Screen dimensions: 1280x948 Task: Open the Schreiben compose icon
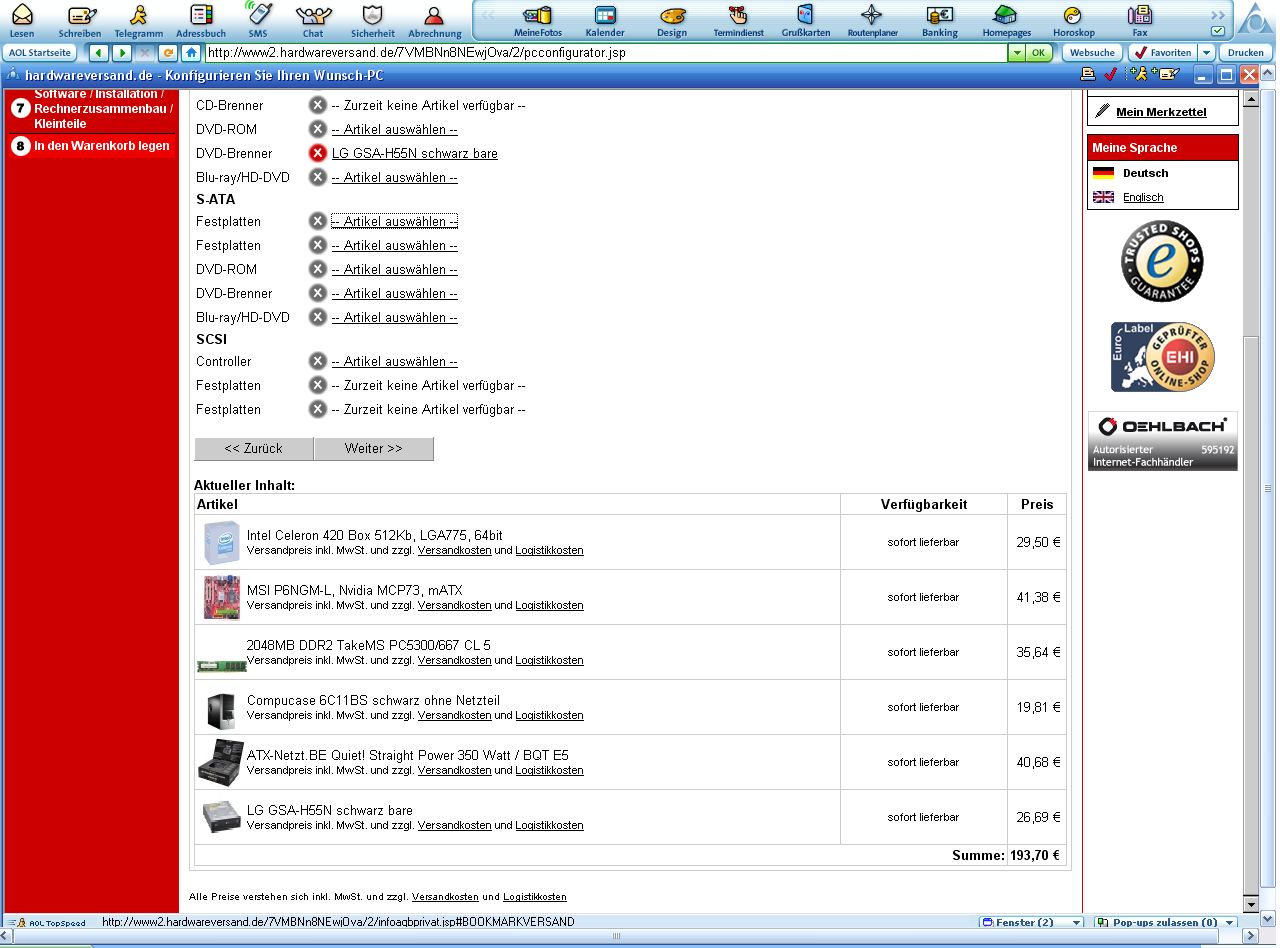80,19
